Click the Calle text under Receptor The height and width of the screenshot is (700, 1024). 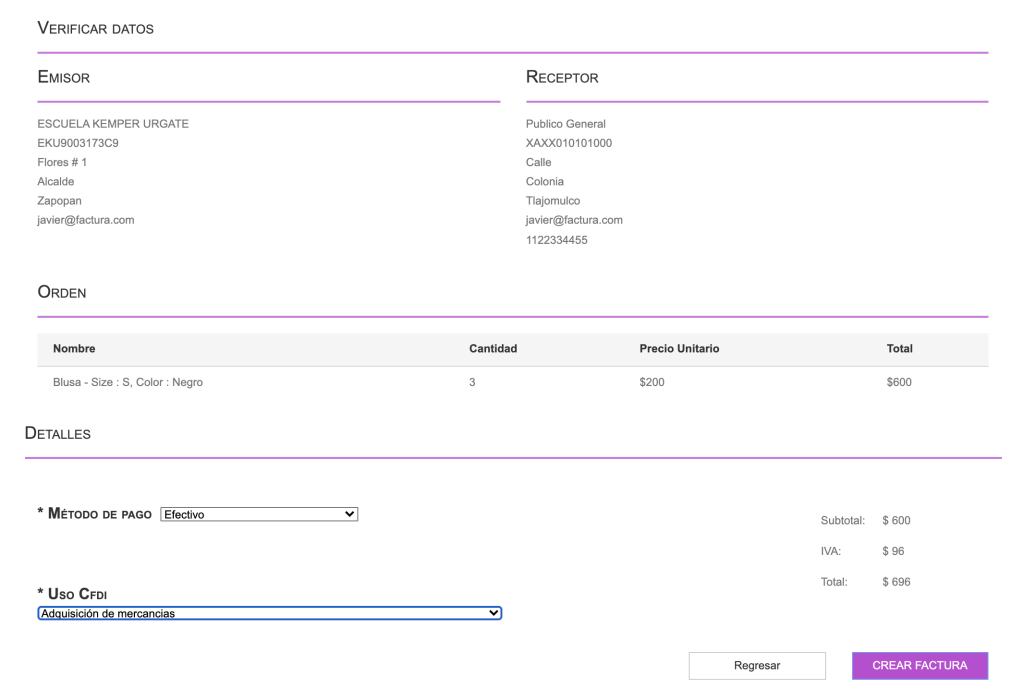(539, 162)
